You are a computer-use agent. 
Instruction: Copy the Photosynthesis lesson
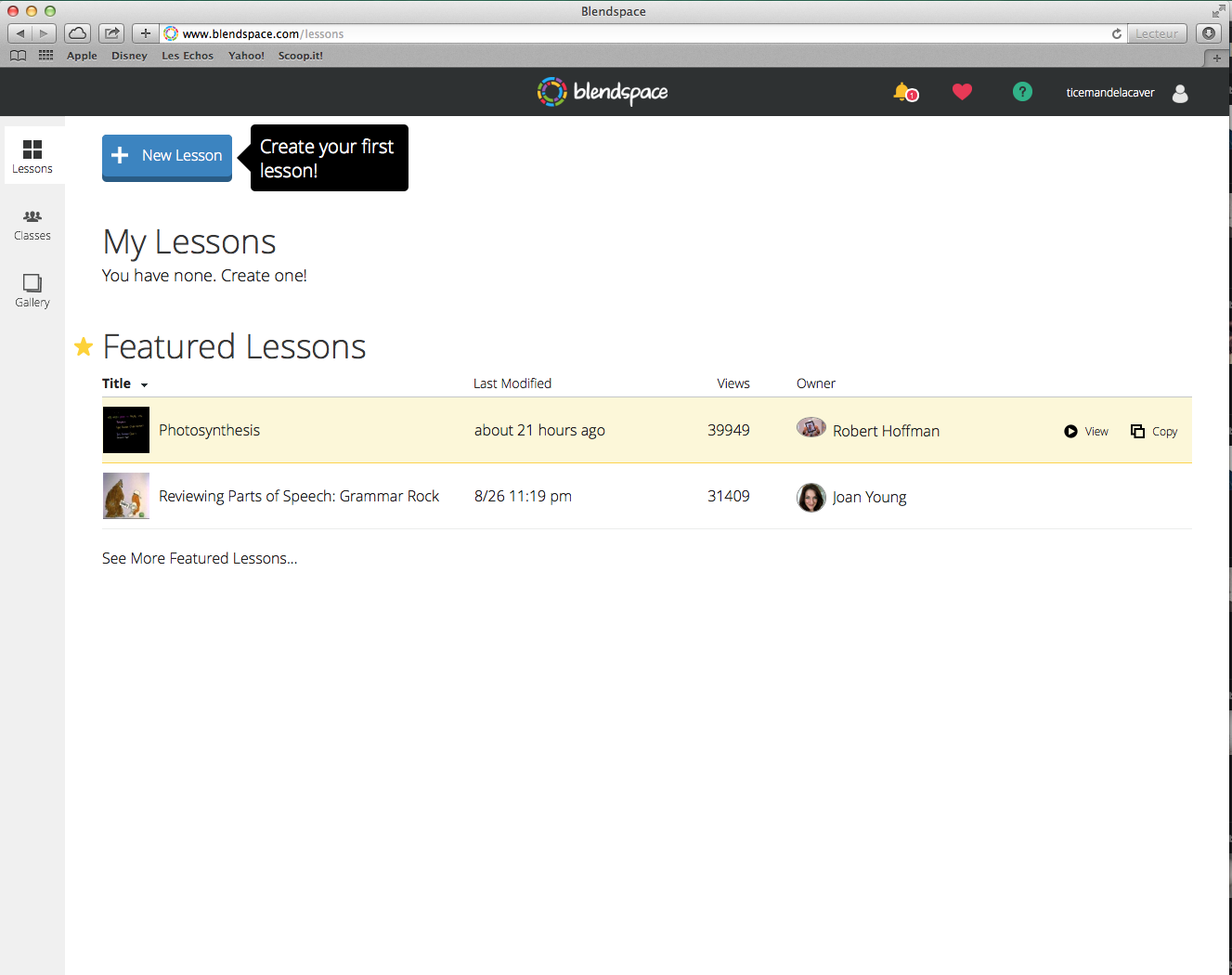[x=1154, y=432]
